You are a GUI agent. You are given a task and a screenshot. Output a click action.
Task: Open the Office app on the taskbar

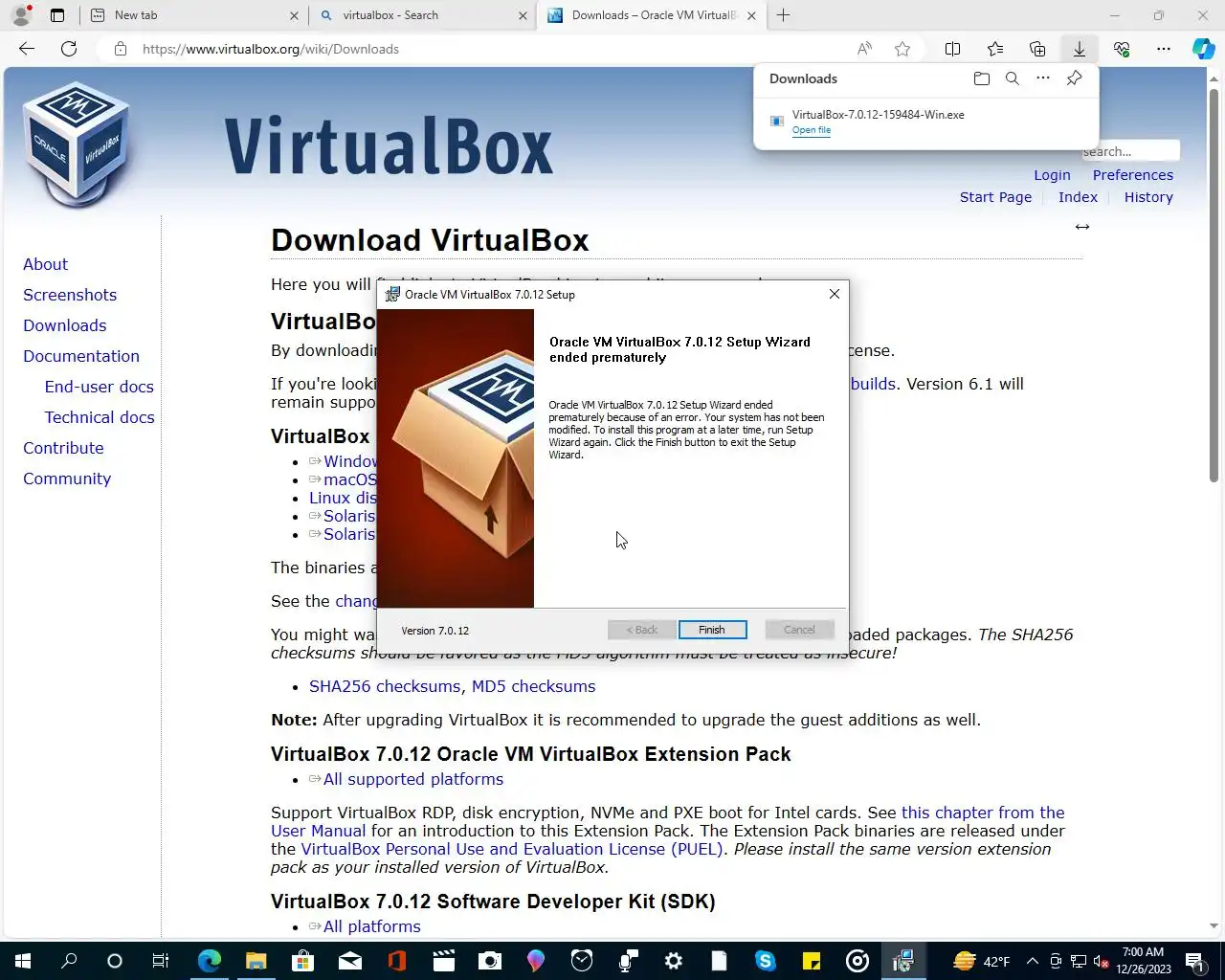point(396,961)
